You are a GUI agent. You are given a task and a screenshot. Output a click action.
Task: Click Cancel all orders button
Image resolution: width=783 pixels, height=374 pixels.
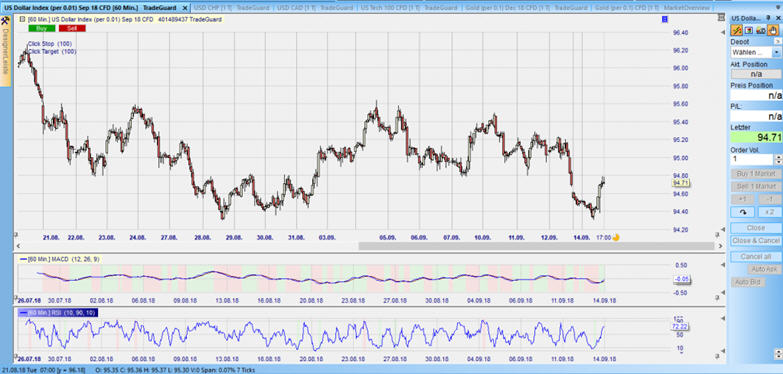click(x=756, y=257)
